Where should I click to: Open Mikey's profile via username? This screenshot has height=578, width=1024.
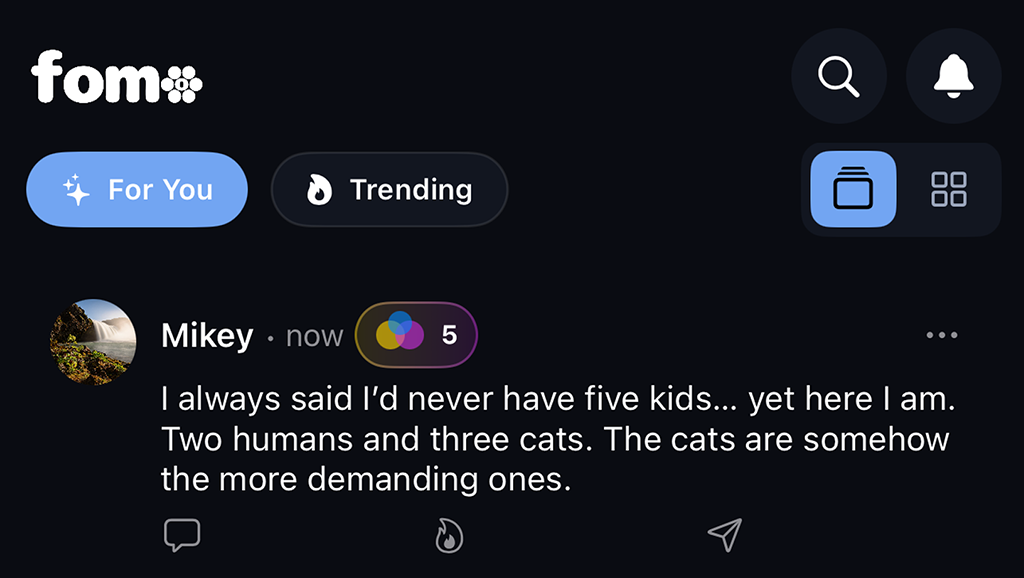click(x=207, y=336)
